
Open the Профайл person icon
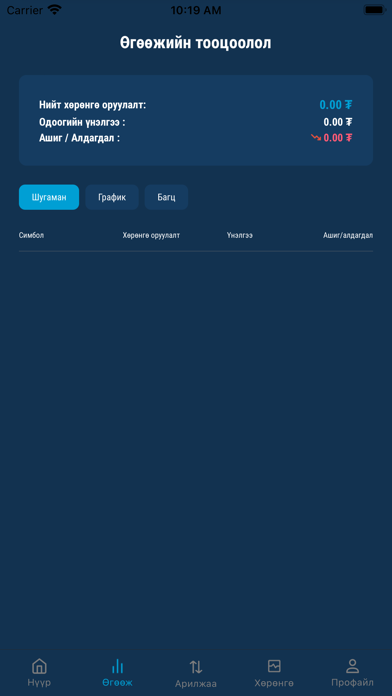(x=352, y=666)
